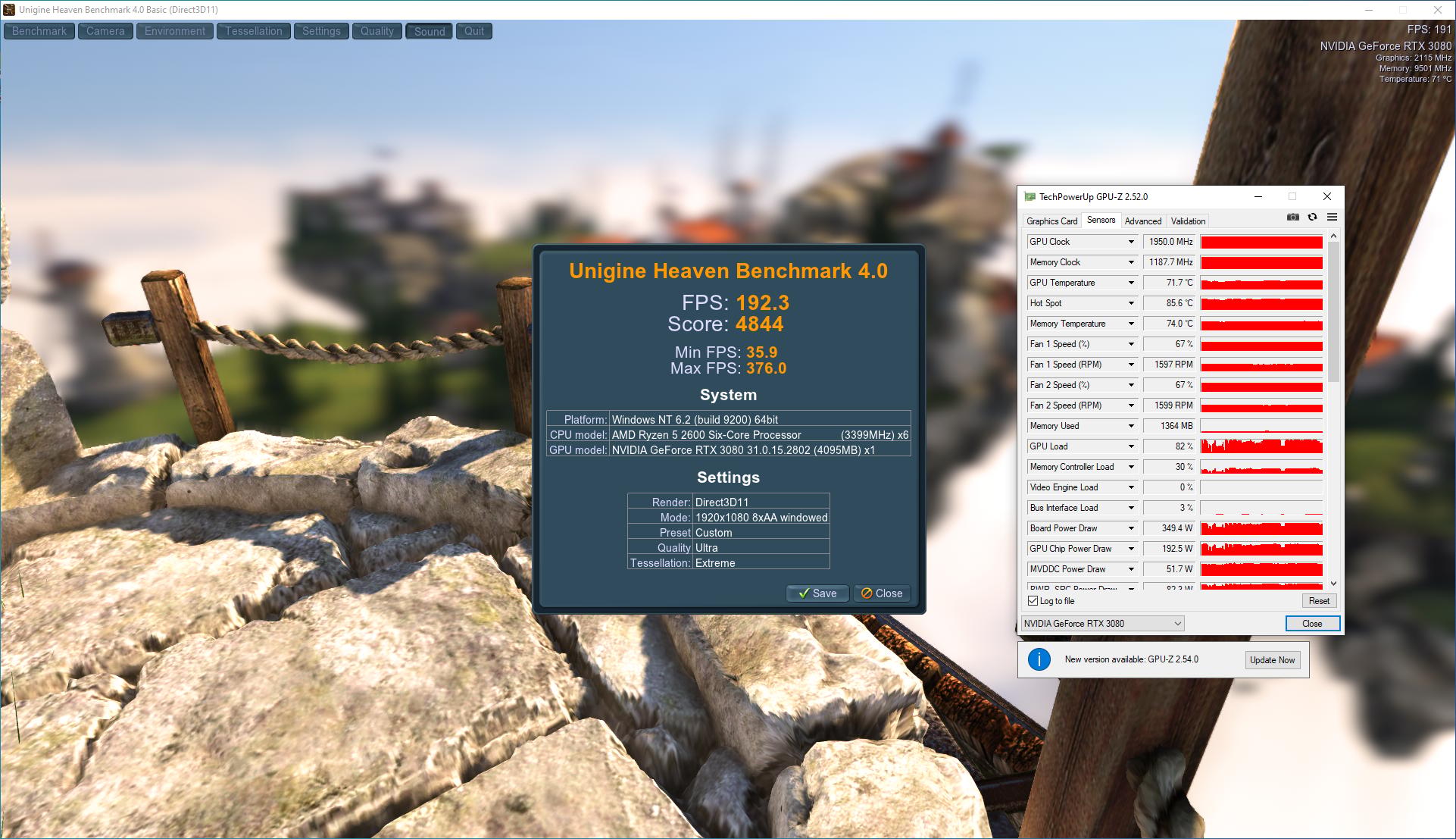1456x839 pixels.
Task: Click the GPU Load history graph
Action: (1261, 446)
